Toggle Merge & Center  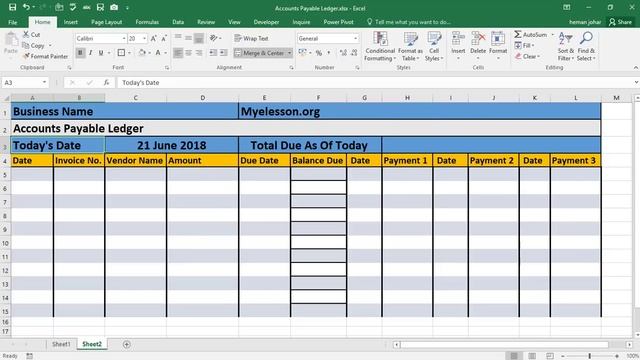click(x=260, y=53)
